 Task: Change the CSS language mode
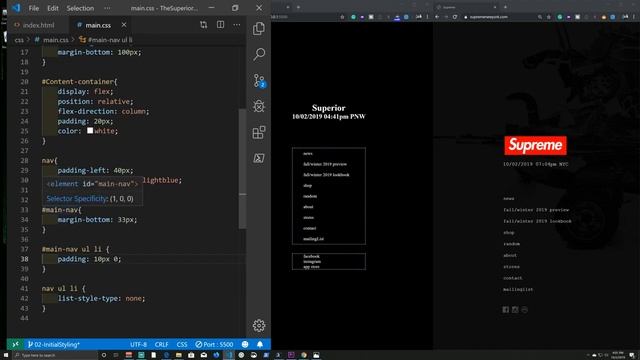click(x=182, y=344)
